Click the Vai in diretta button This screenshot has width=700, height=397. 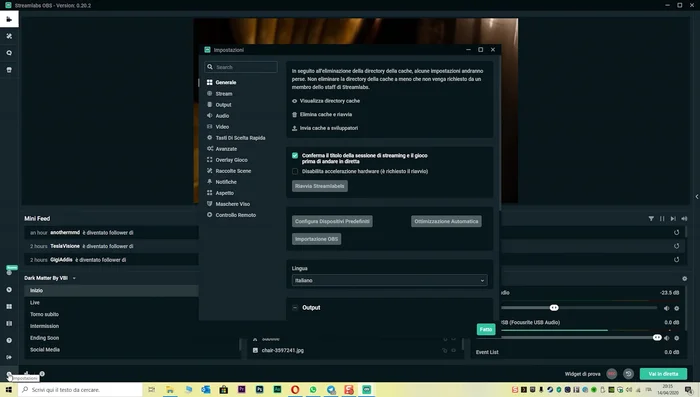[x=663, y=374]
